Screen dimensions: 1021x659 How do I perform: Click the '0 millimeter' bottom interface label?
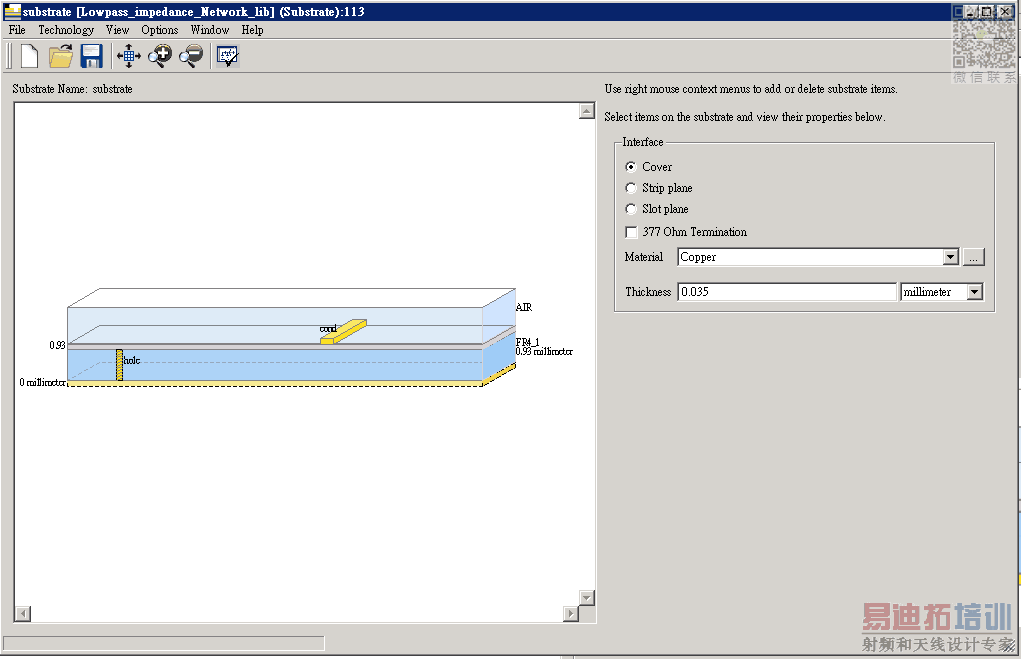pyautogui.click(x=42, y=382)
